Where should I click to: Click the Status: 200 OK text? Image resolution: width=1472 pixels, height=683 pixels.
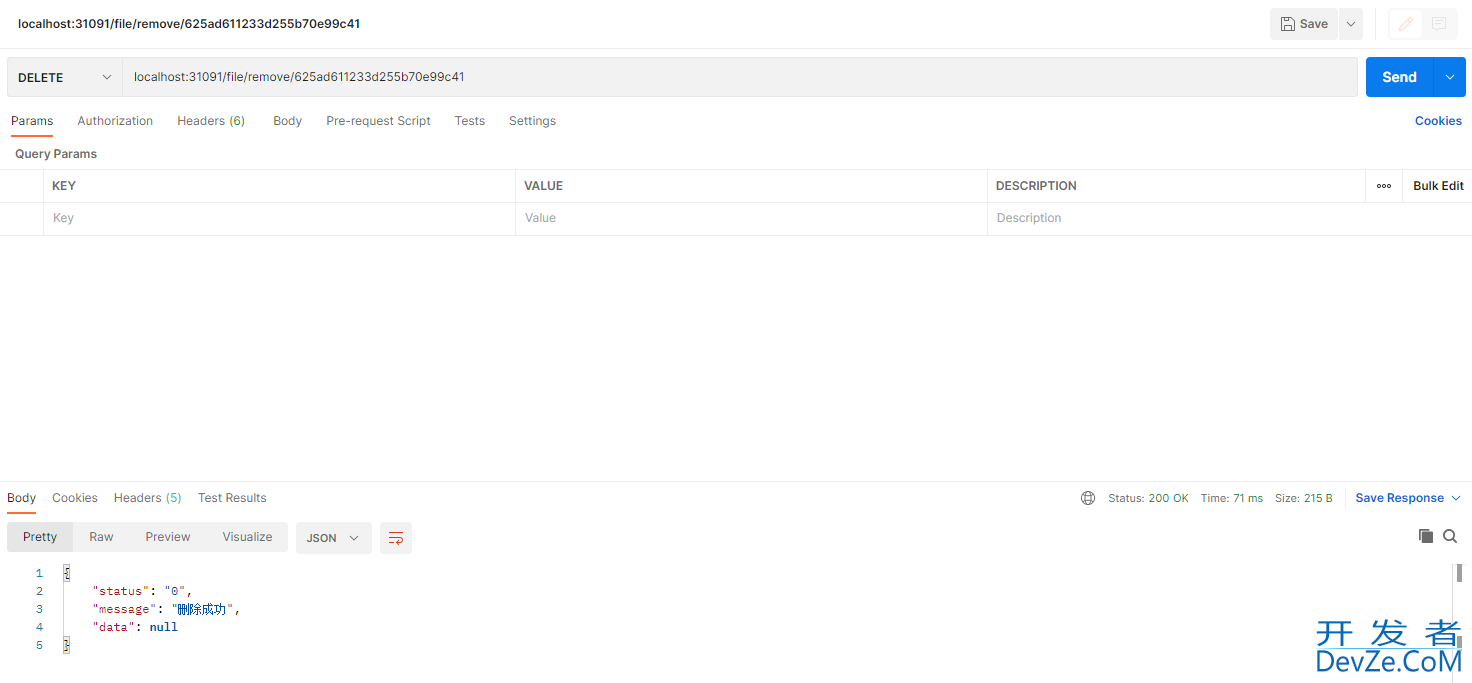pyautogui.click(x=1148, y=498)
